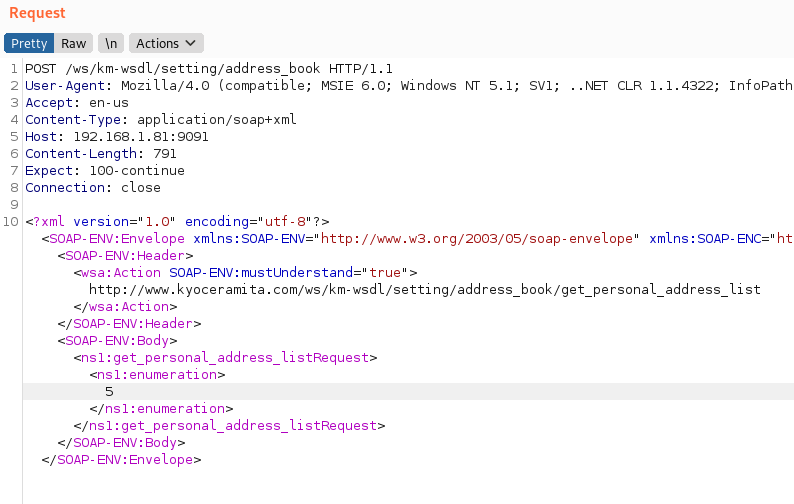The image size is (794, 504).
Task: Click the get_personal_address_listRequest opening tag
Action: [x=225, y=357]
